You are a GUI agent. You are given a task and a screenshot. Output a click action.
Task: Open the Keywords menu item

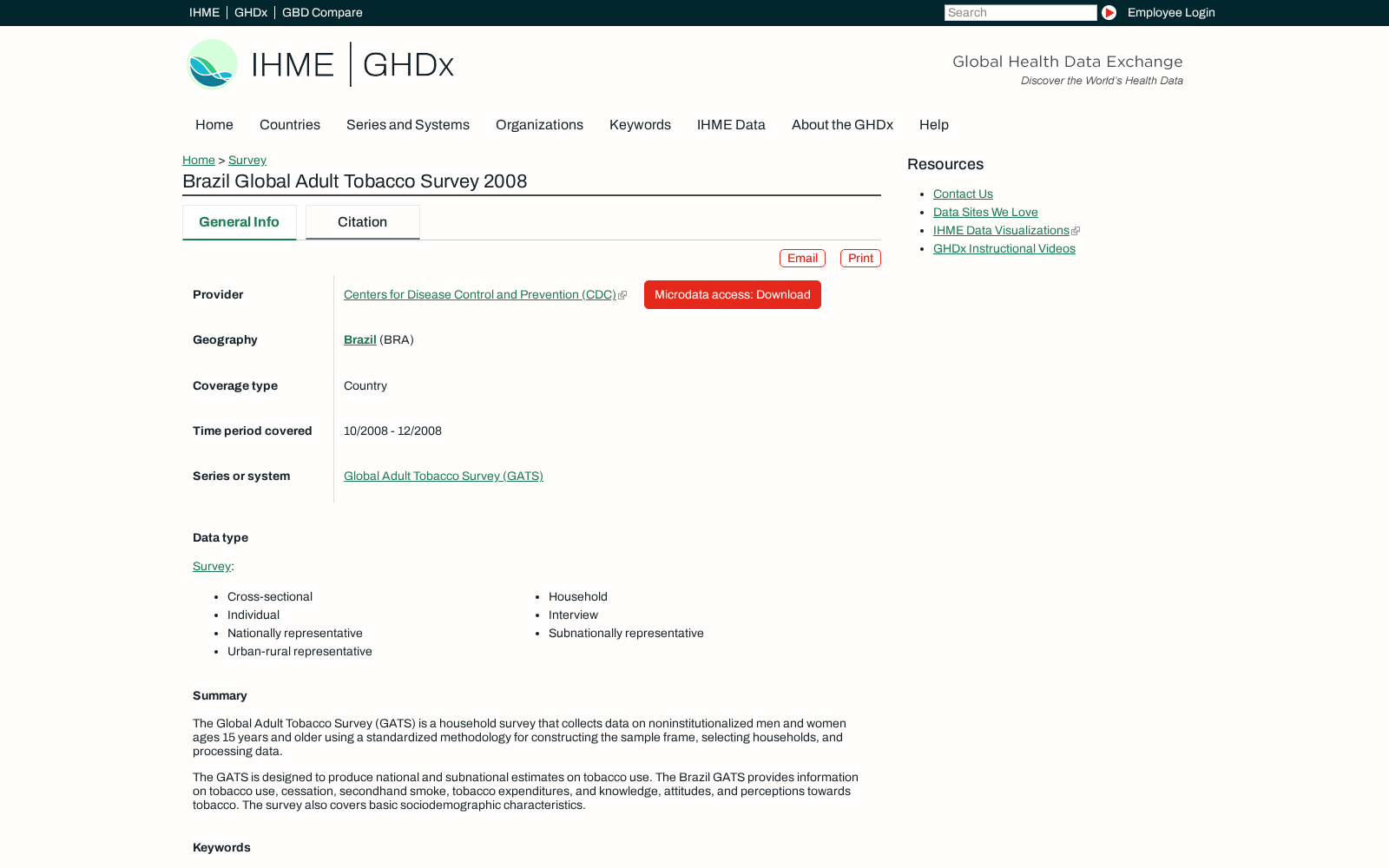coord(640,125)
